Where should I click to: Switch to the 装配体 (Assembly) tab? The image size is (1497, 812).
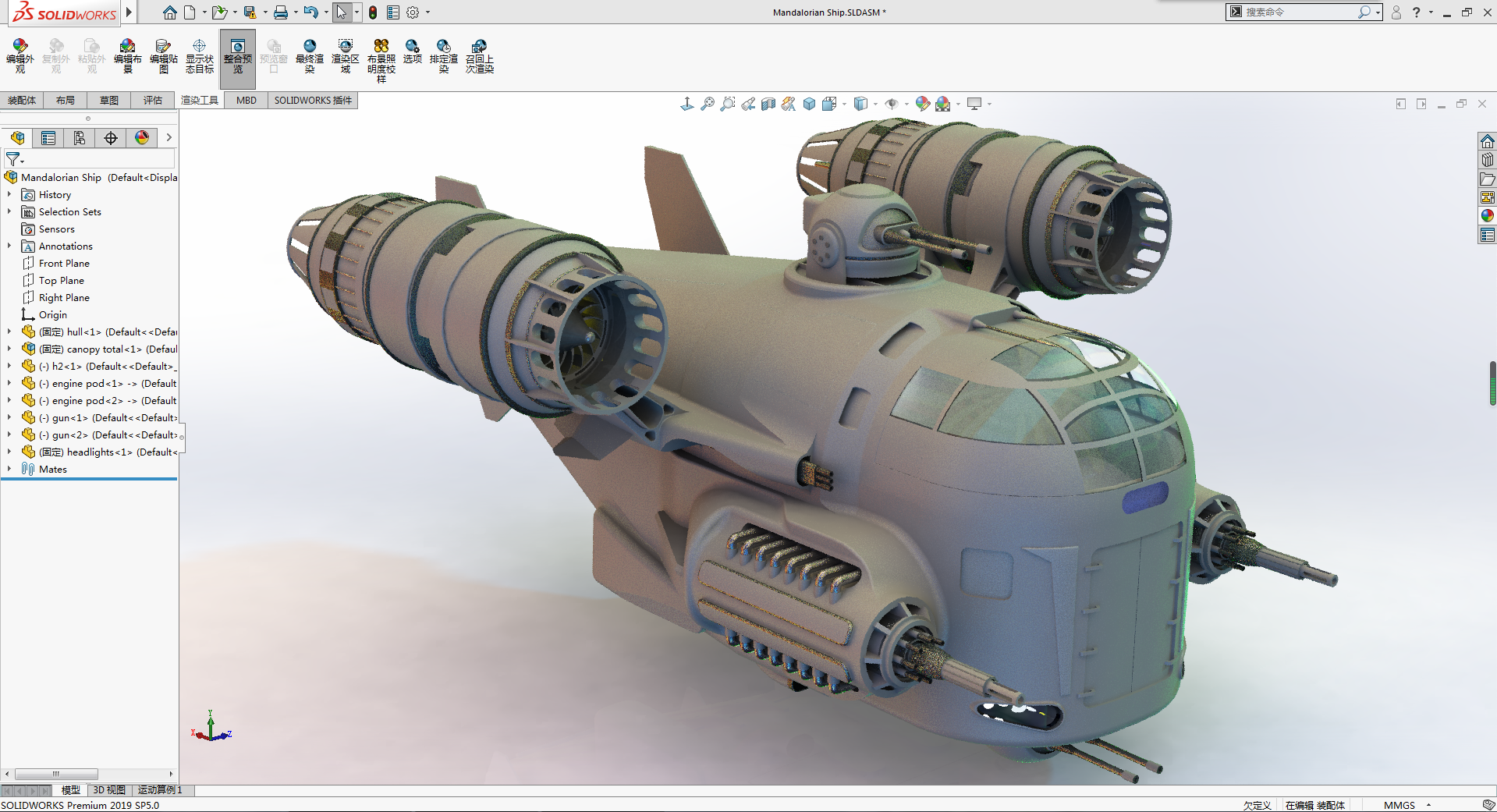tap(22, 100)
